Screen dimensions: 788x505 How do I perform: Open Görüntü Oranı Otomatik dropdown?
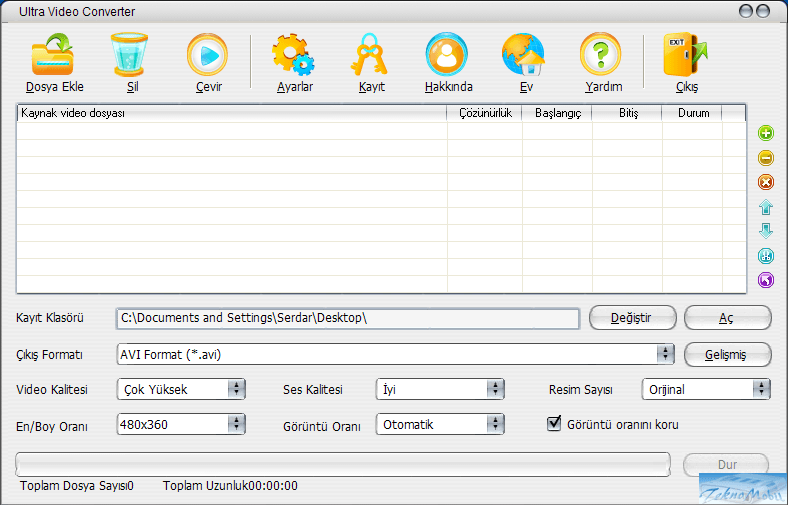click(x=440, y=425)
